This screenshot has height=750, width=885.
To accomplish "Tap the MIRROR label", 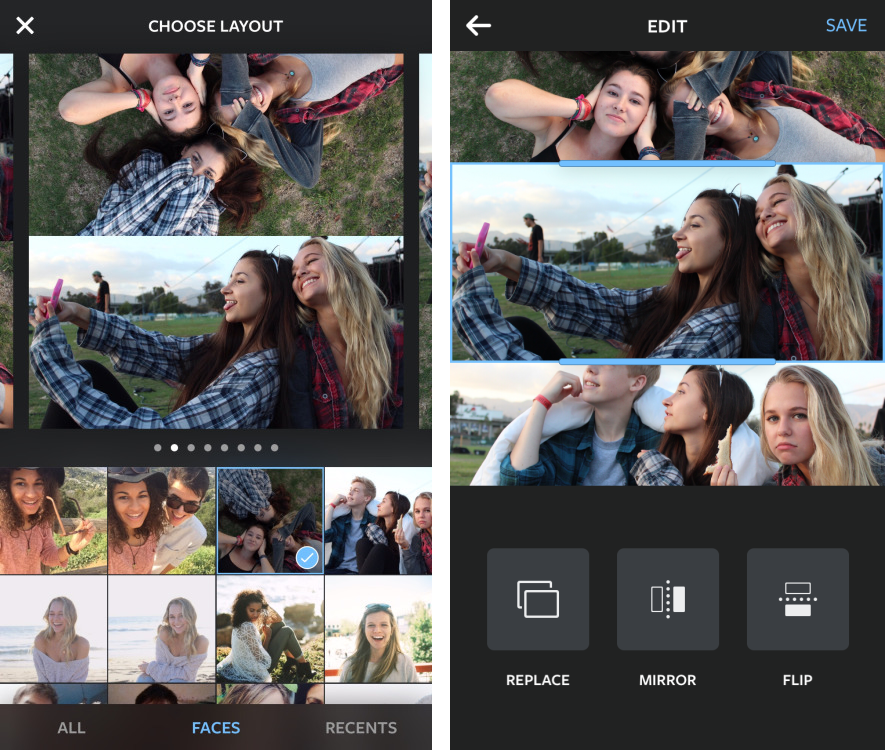I will [x=668, y=680].
